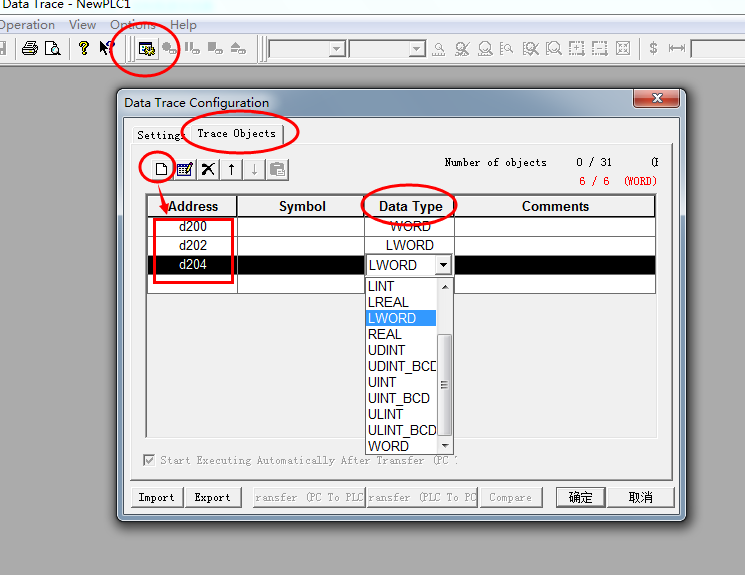The image size is (745, 575).
Task: Click the What's This pointer help icon
Action: (x=106, y=48)
